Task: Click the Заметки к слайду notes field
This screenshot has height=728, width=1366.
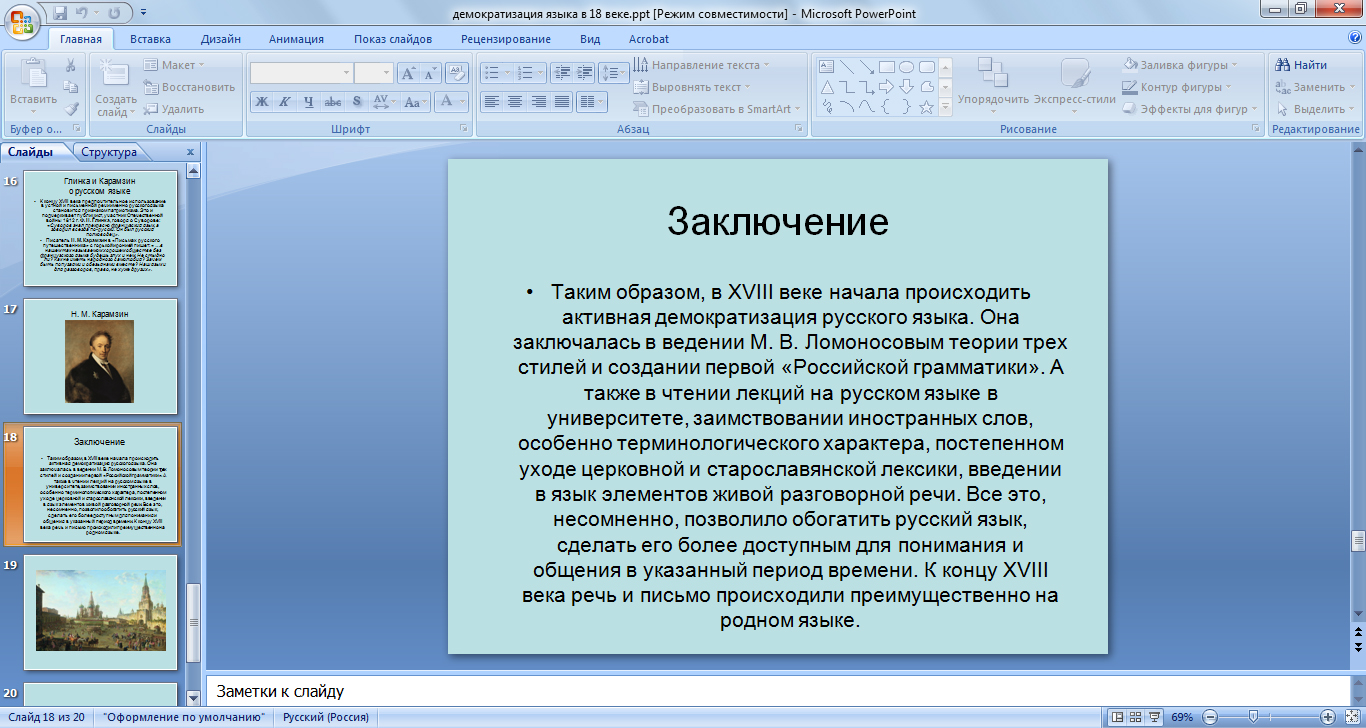Action: (x=777, y=691)
